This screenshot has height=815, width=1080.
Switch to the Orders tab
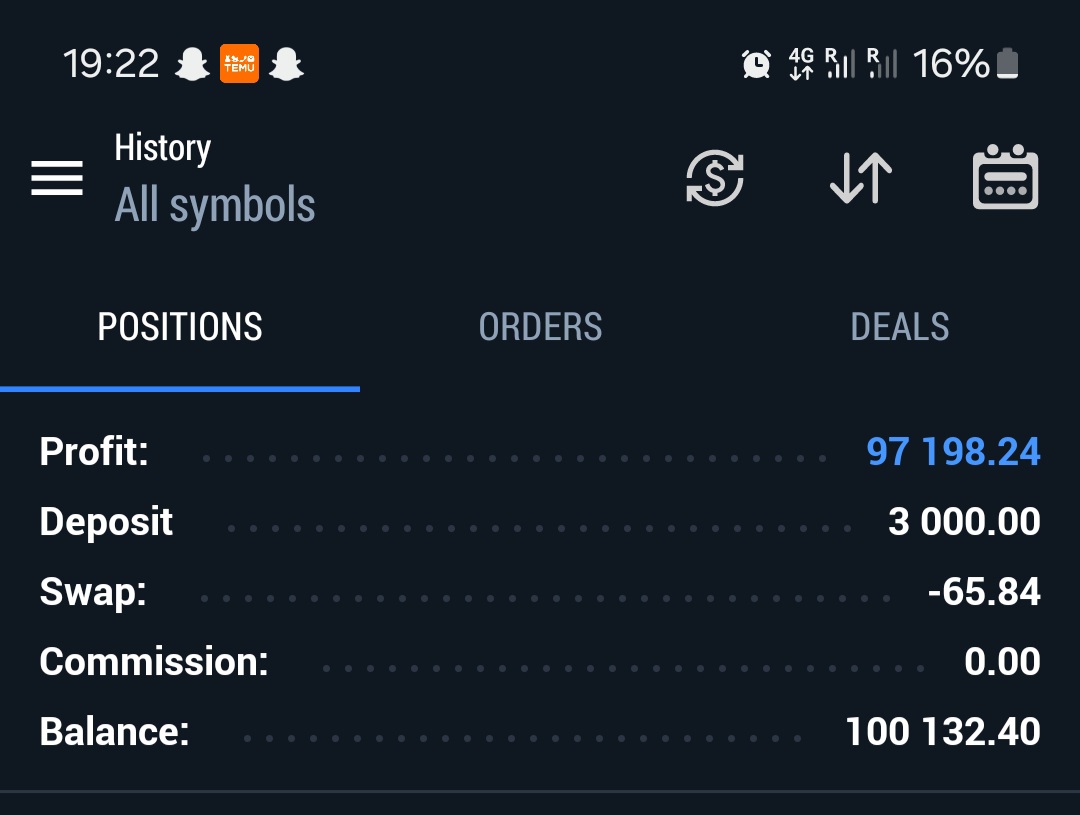[x=540, y=327]
